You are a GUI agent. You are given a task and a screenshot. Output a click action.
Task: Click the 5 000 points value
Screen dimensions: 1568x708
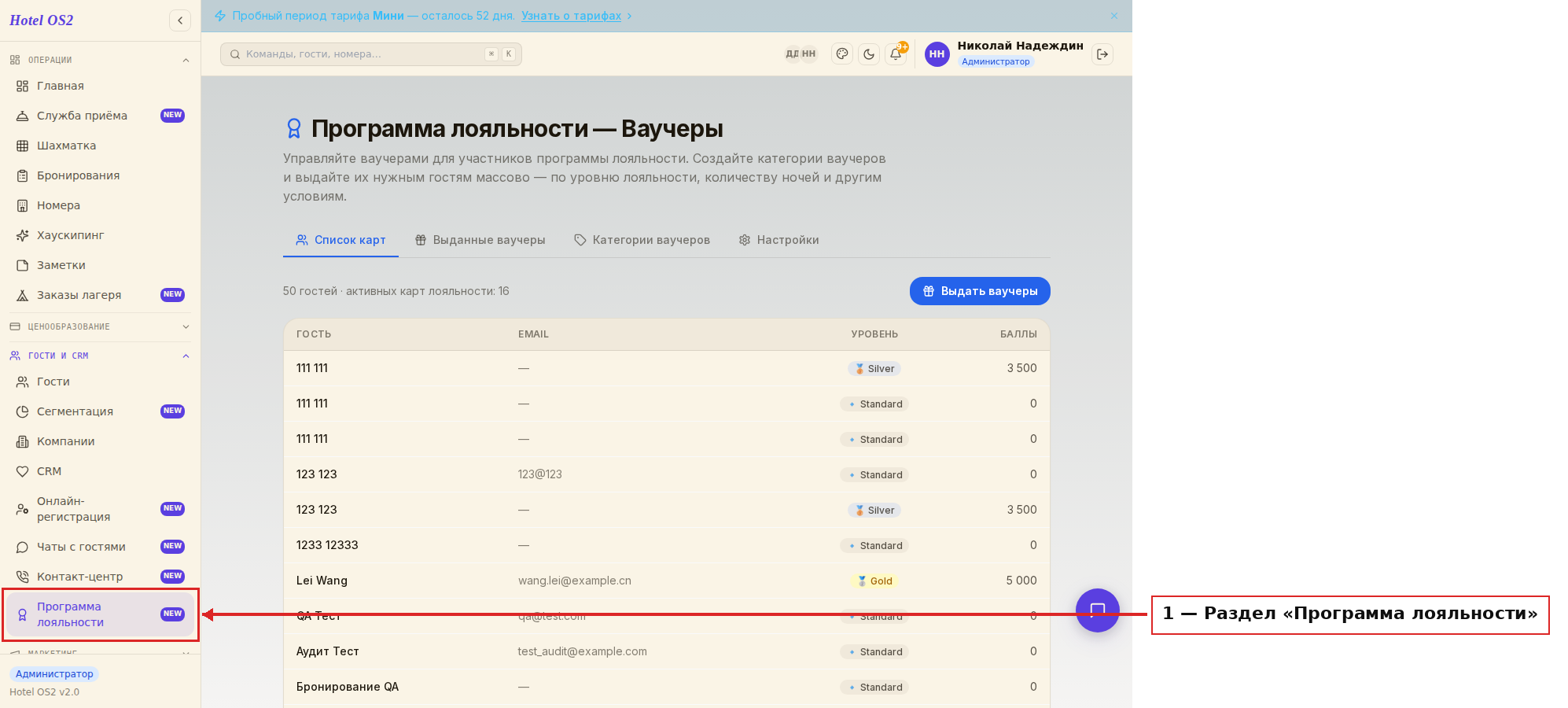[x=1021, y=581]
